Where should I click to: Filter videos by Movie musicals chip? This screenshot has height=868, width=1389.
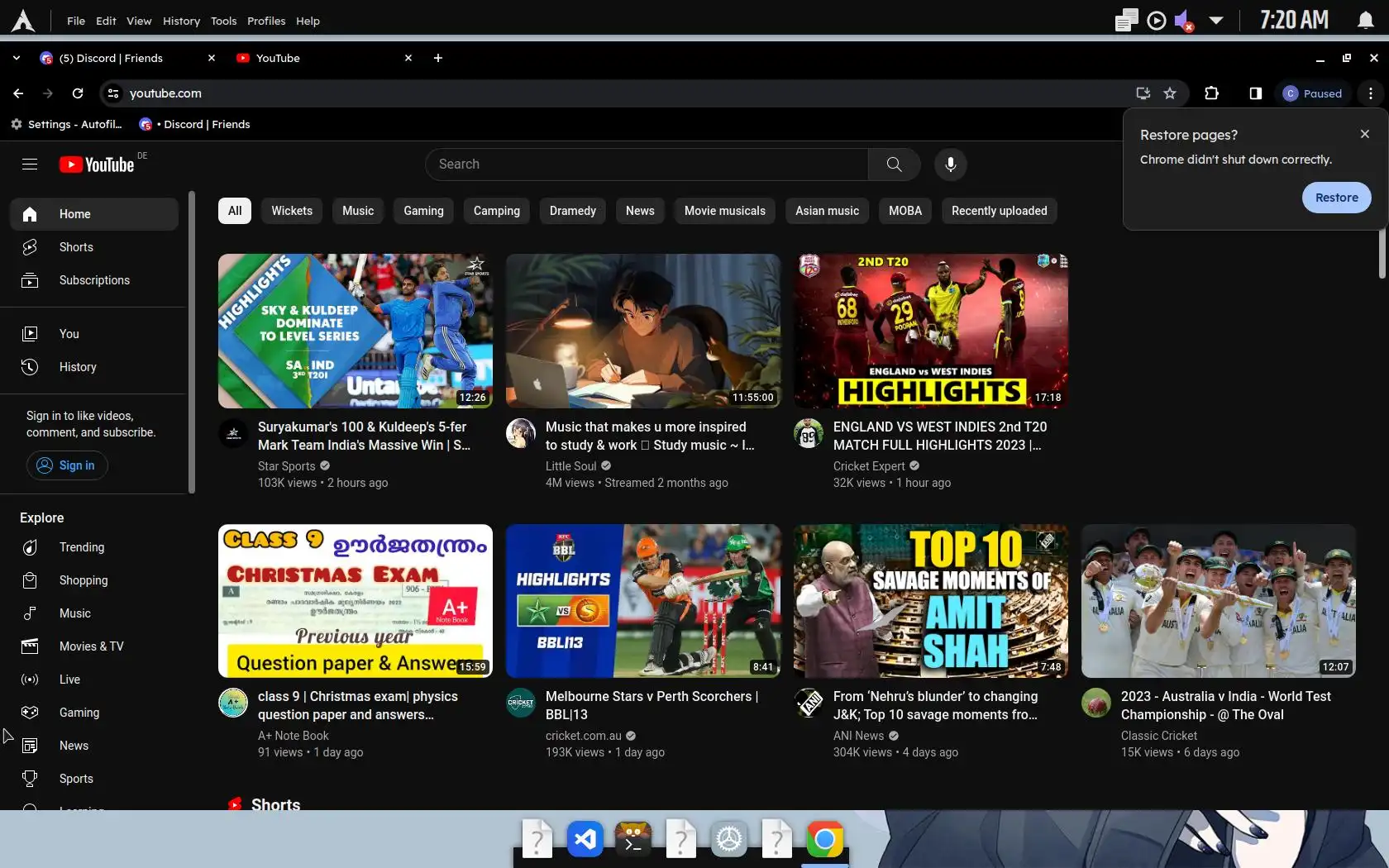tap(725, 211)
